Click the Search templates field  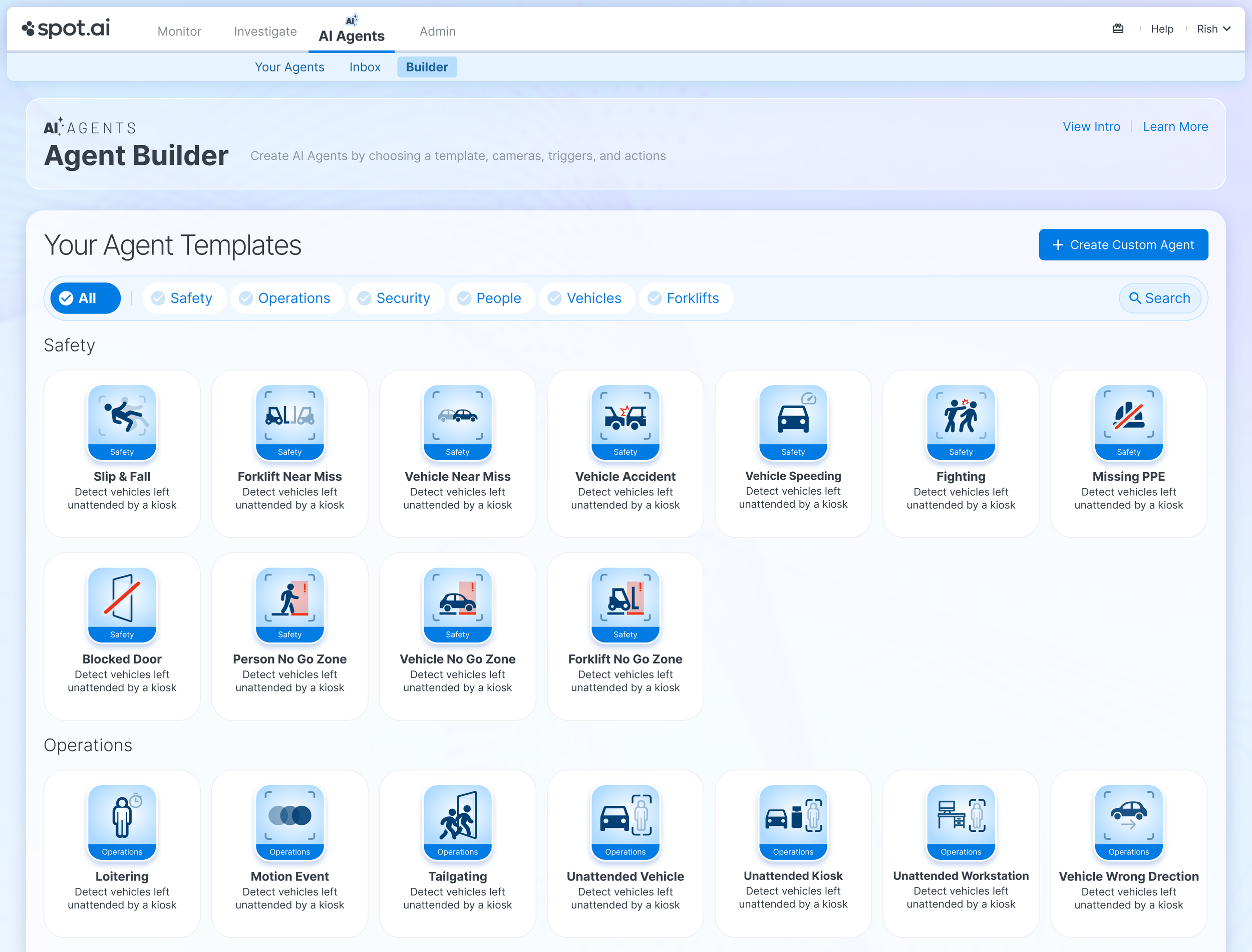click(1159, 298)
